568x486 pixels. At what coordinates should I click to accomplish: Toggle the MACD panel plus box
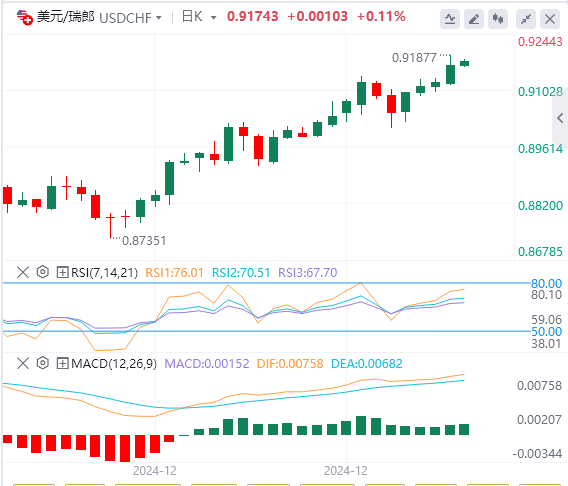pos(62,363)
